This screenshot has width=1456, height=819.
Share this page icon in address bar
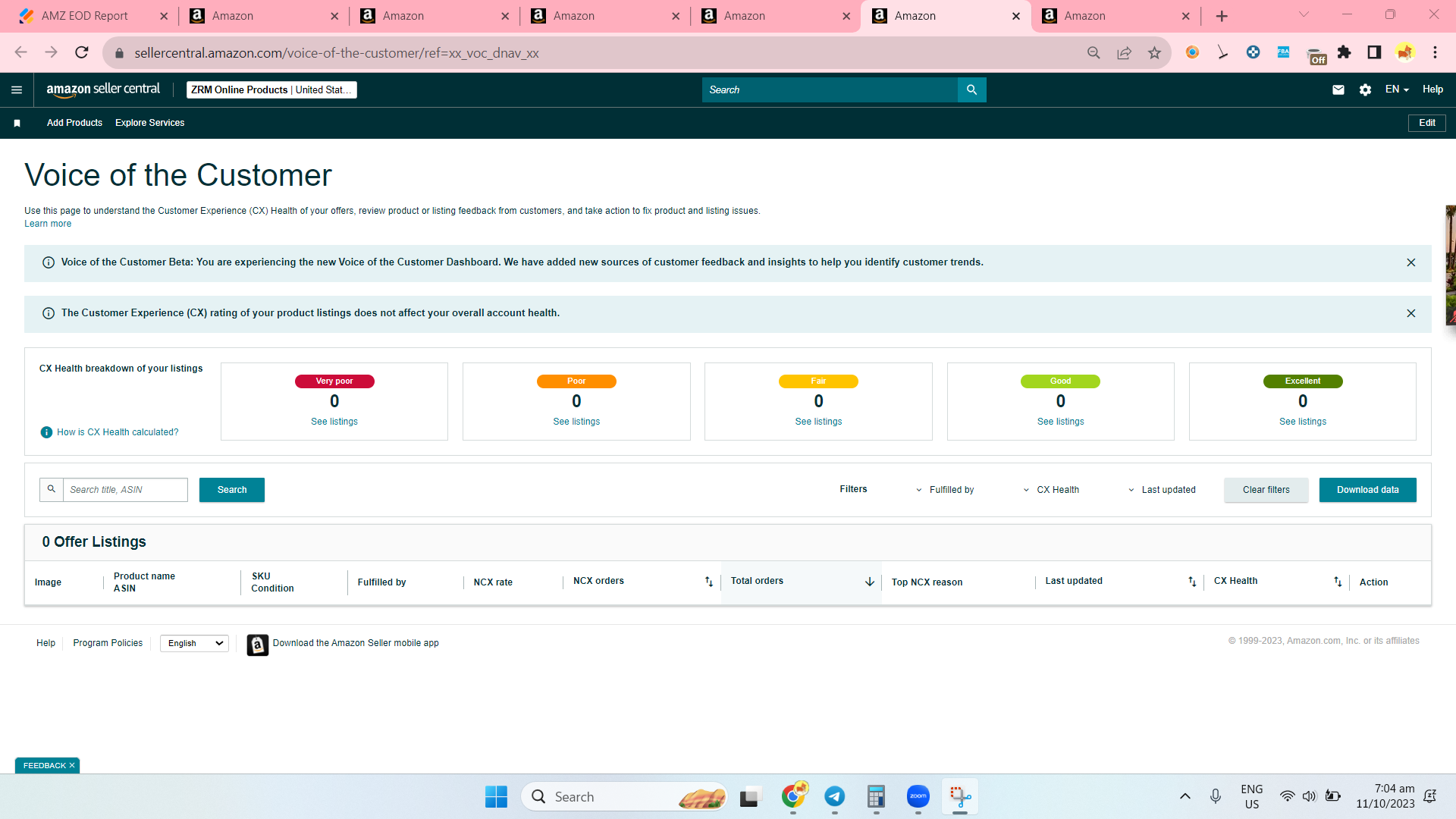(x=1124, y=52)
